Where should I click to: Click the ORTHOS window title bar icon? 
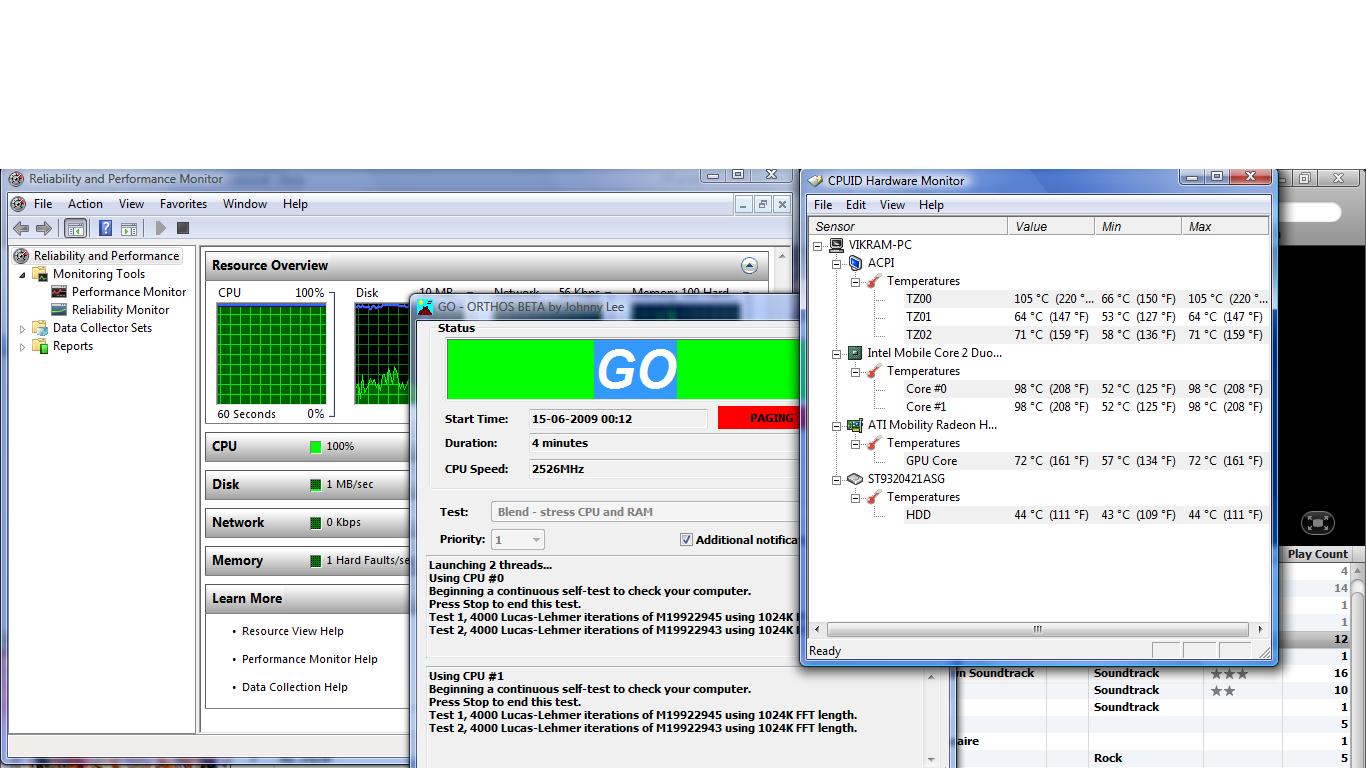click(425, 307)
